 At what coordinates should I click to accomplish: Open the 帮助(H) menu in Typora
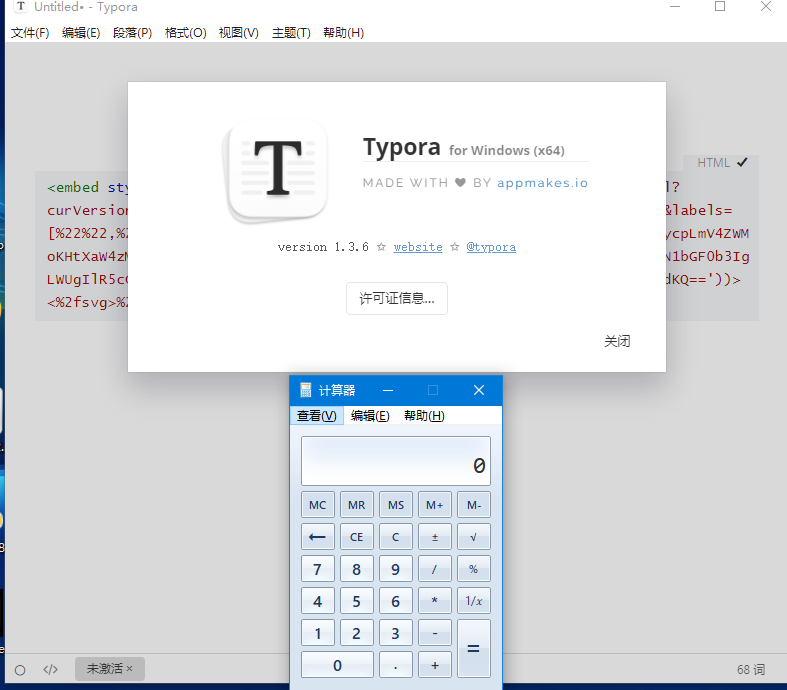pyautogui.click(x=343, y=33)
